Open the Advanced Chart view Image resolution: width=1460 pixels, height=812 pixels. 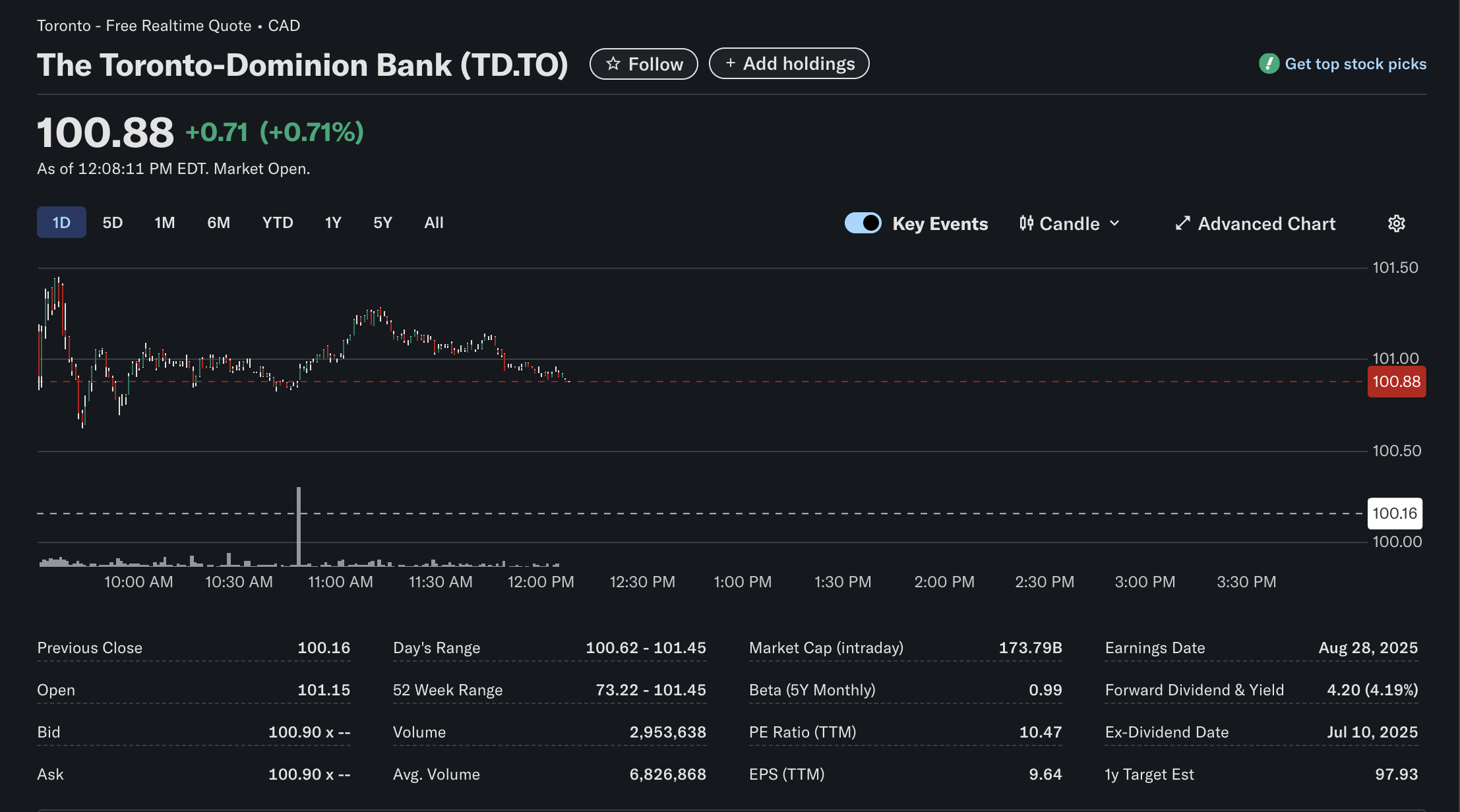pos(1256,223)
